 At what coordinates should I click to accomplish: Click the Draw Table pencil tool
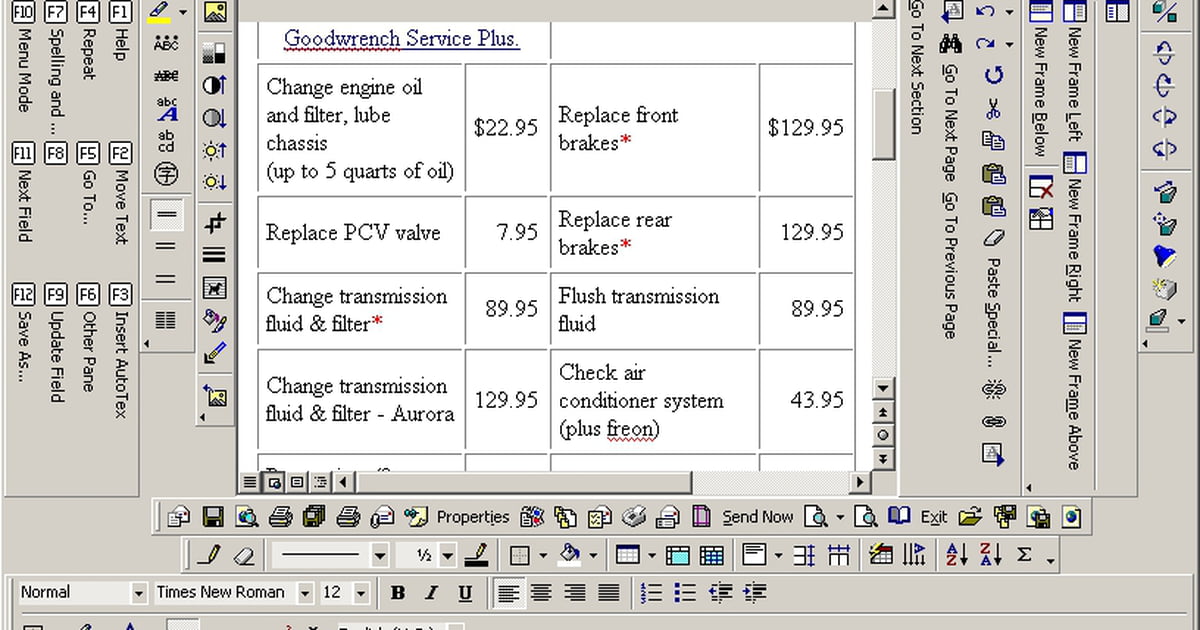click(210, 555)
